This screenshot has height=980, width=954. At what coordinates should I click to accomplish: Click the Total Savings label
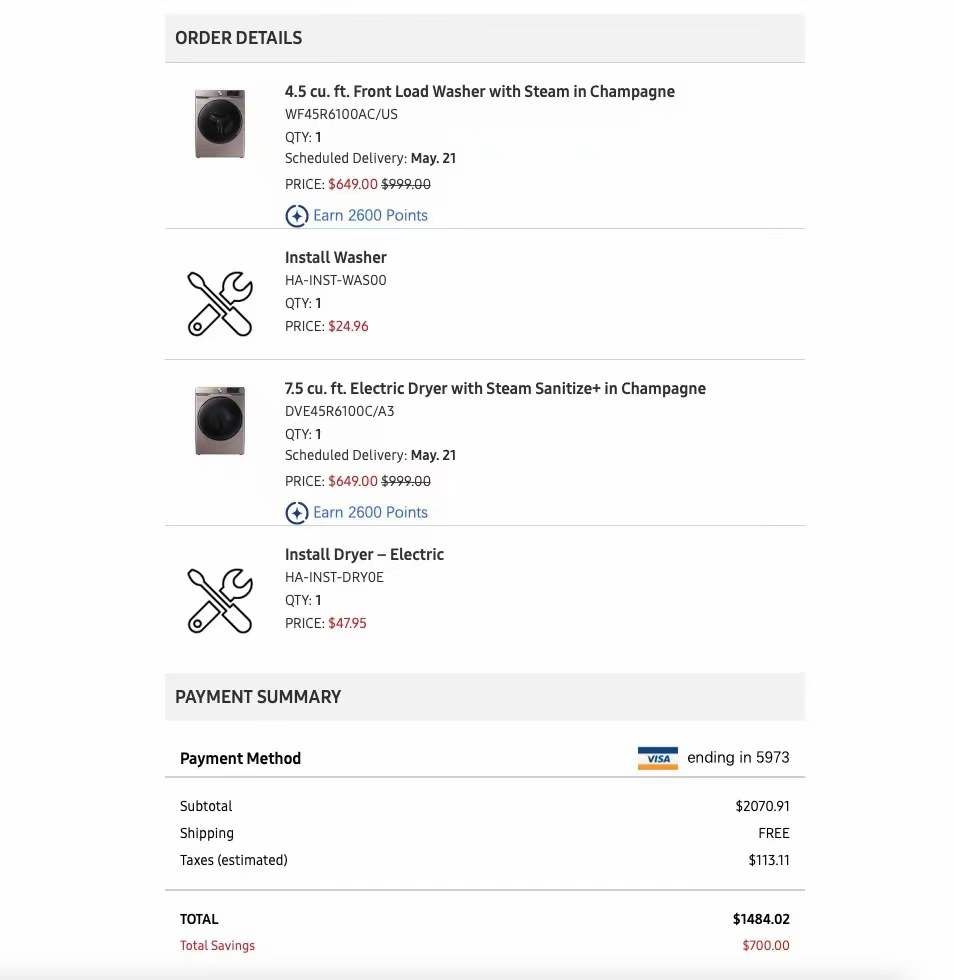click(x=217, y=945)
